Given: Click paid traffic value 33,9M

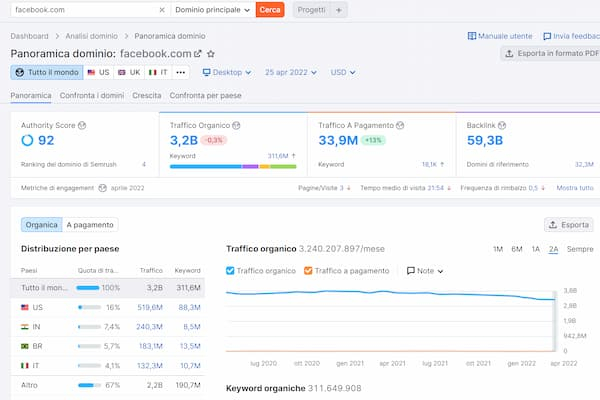Looking at the screenshot, I should (x=338, y=140).
